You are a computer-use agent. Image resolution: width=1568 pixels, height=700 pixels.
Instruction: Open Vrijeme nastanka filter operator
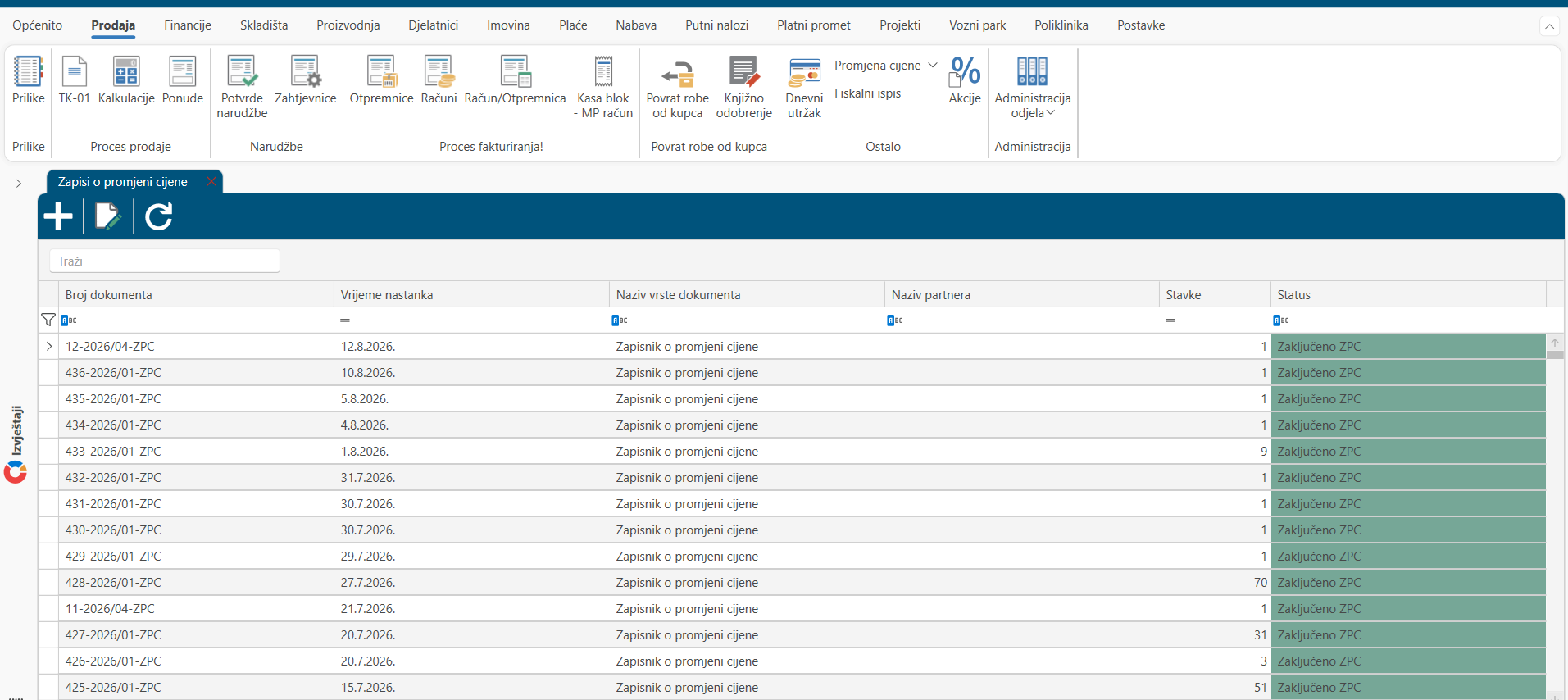click(x=345, y=320)
